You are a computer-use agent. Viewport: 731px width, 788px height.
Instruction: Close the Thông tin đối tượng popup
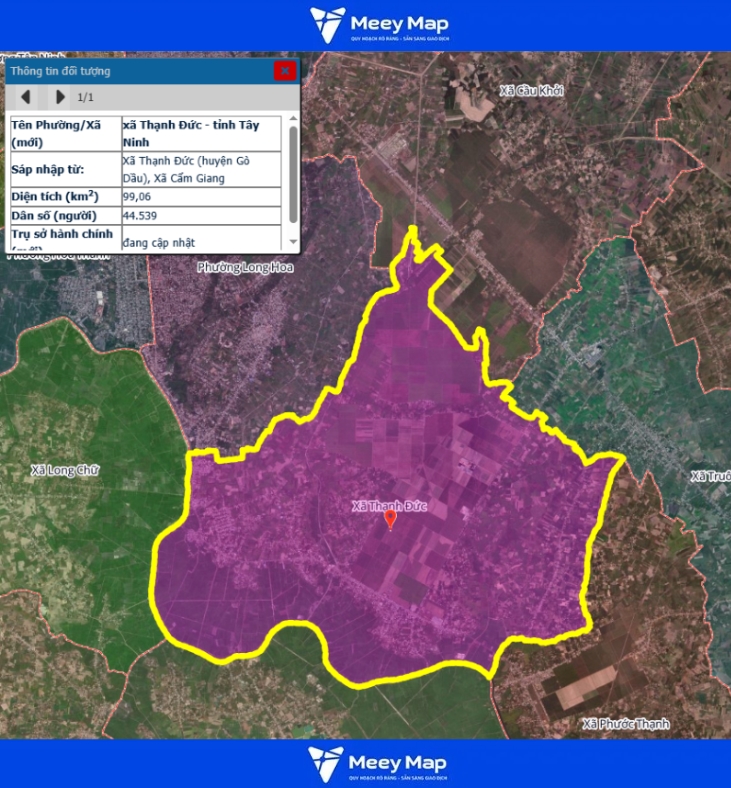(x=285, y=70)
